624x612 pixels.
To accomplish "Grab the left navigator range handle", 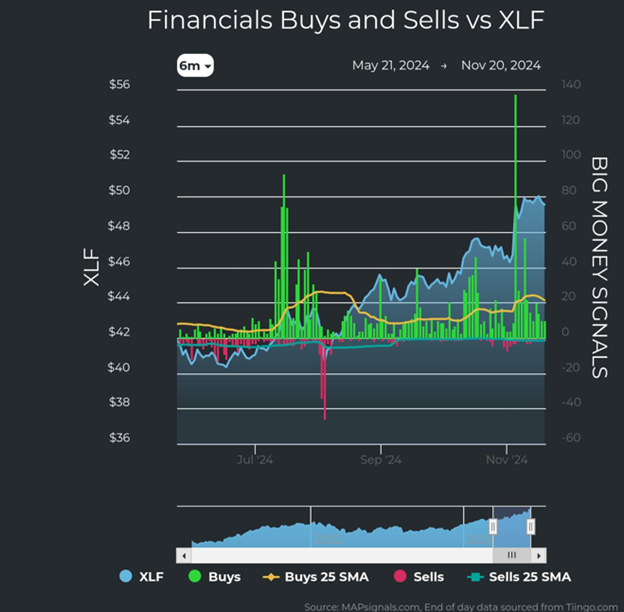I will pos(493,526).
